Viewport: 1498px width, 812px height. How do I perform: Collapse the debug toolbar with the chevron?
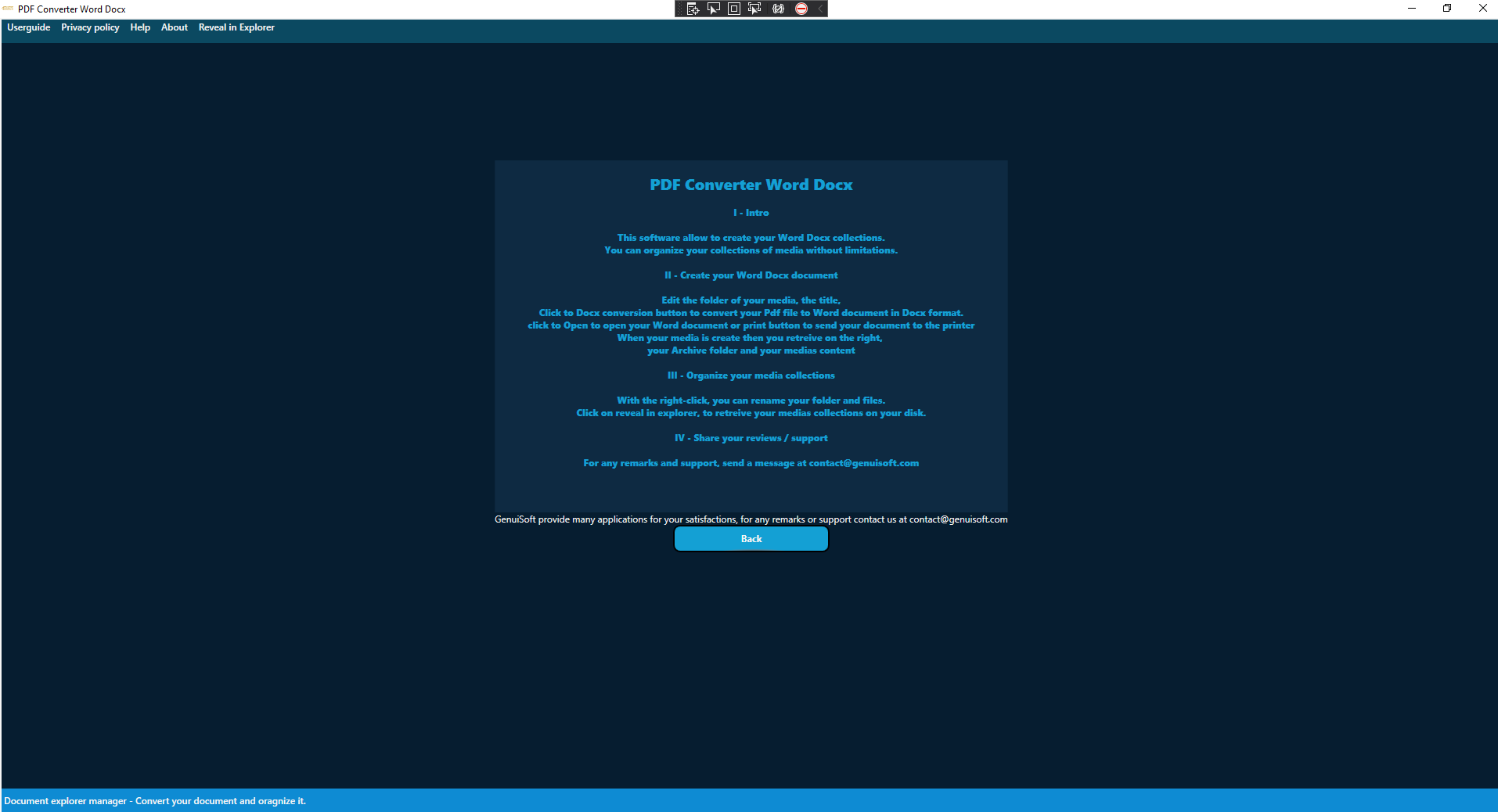pyautogui.click(x=820, y=9)
